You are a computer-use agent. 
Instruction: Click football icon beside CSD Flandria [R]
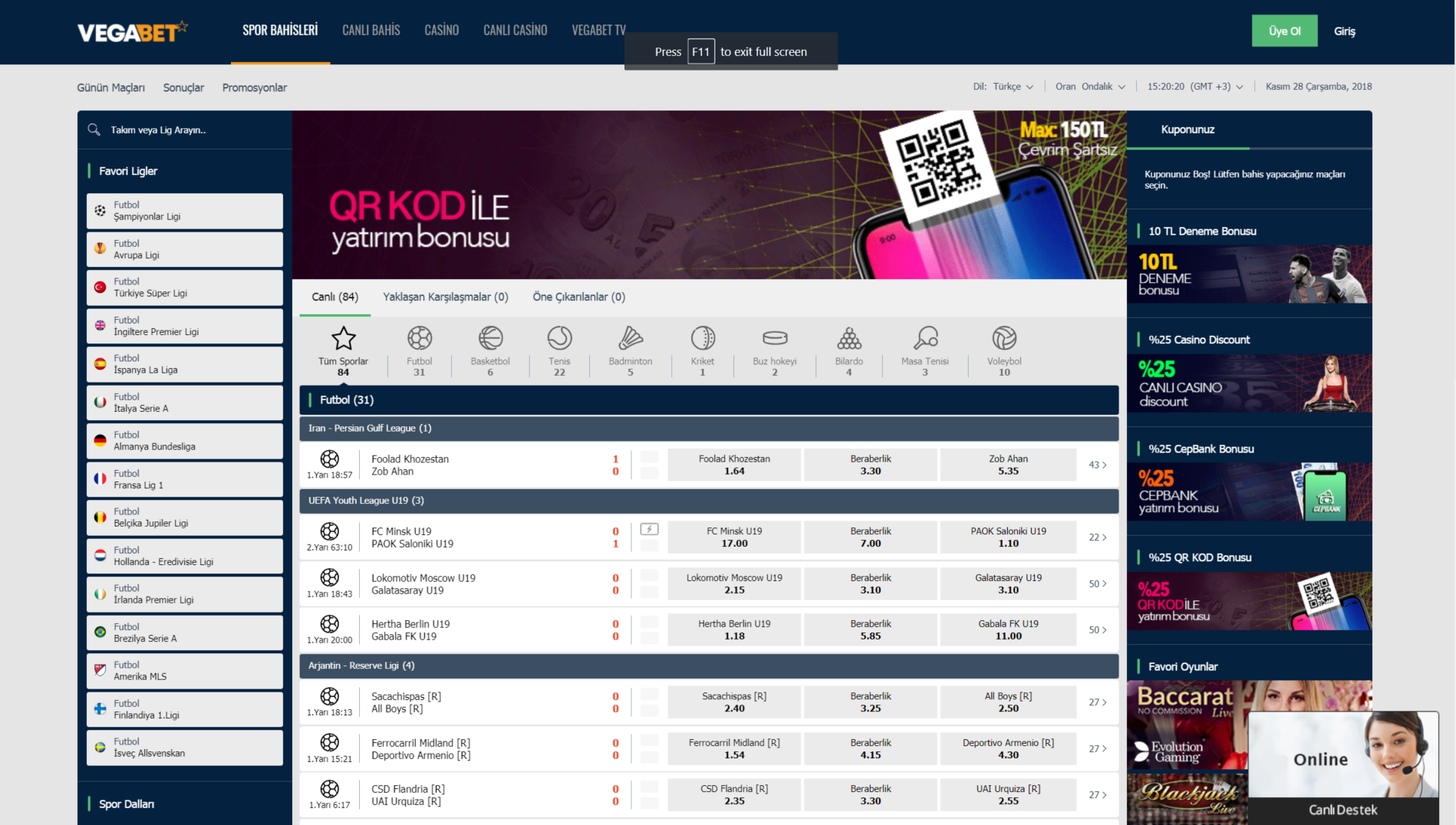click(330, 788)
